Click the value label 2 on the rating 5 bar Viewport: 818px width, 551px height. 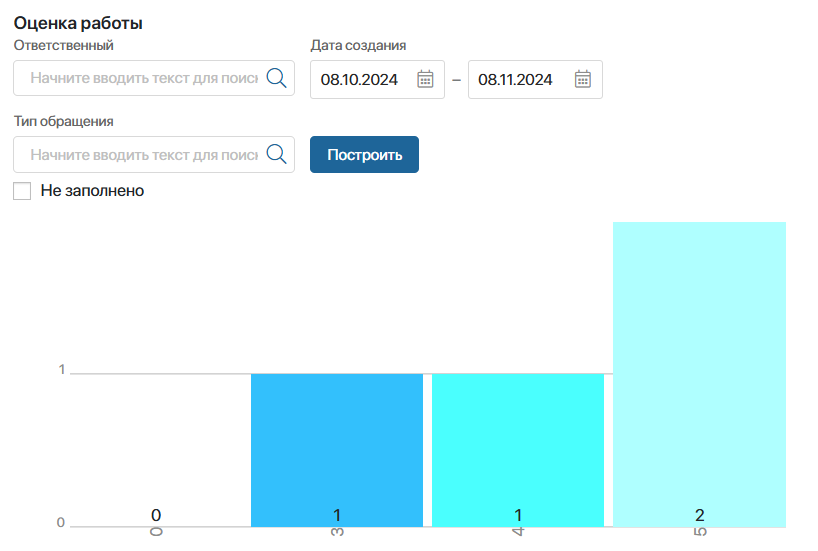[699, 515]
